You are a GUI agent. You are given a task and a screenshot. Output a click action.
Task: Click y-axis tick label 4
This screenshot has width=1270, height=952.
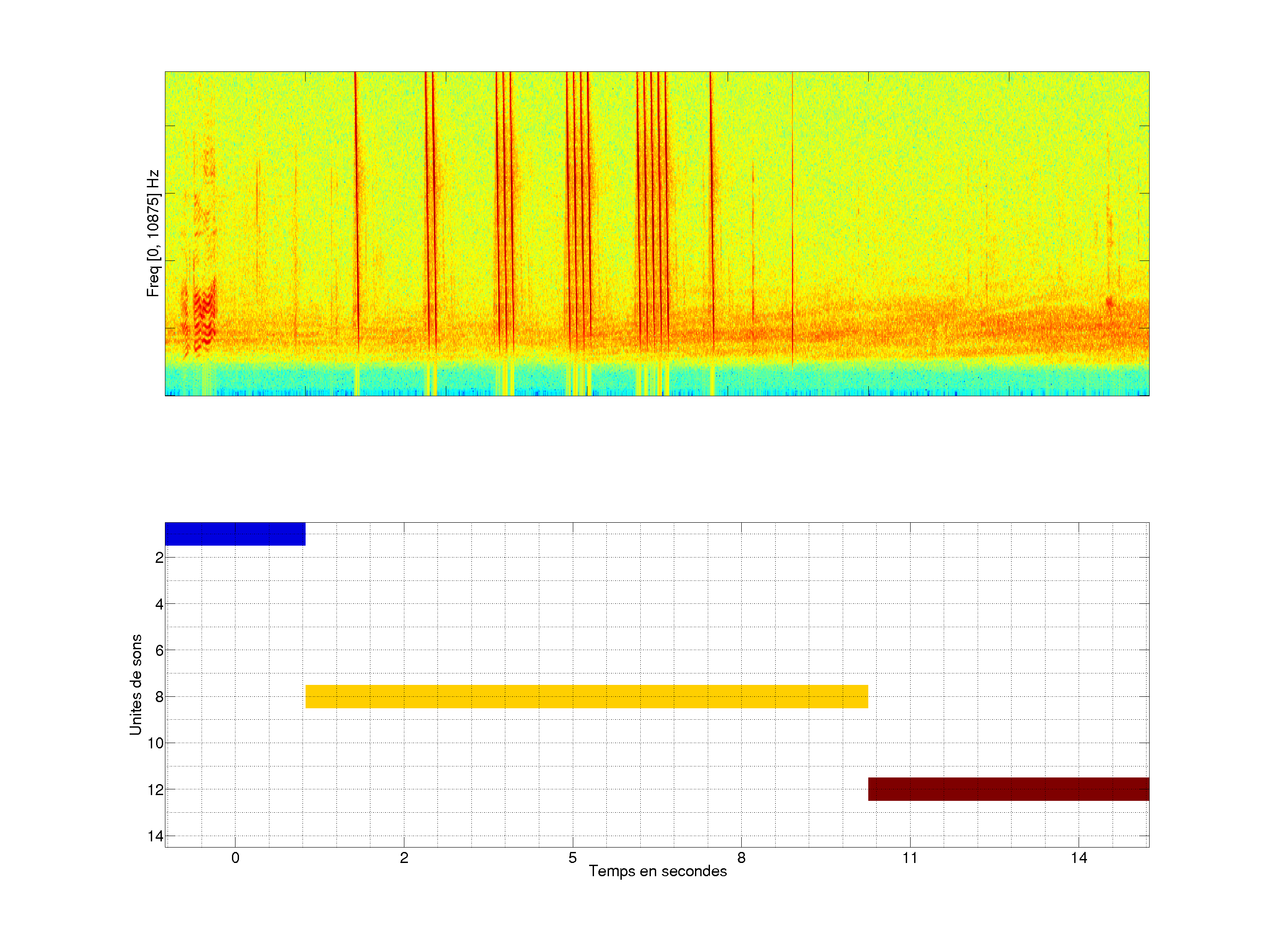click(x=159, y=604)
